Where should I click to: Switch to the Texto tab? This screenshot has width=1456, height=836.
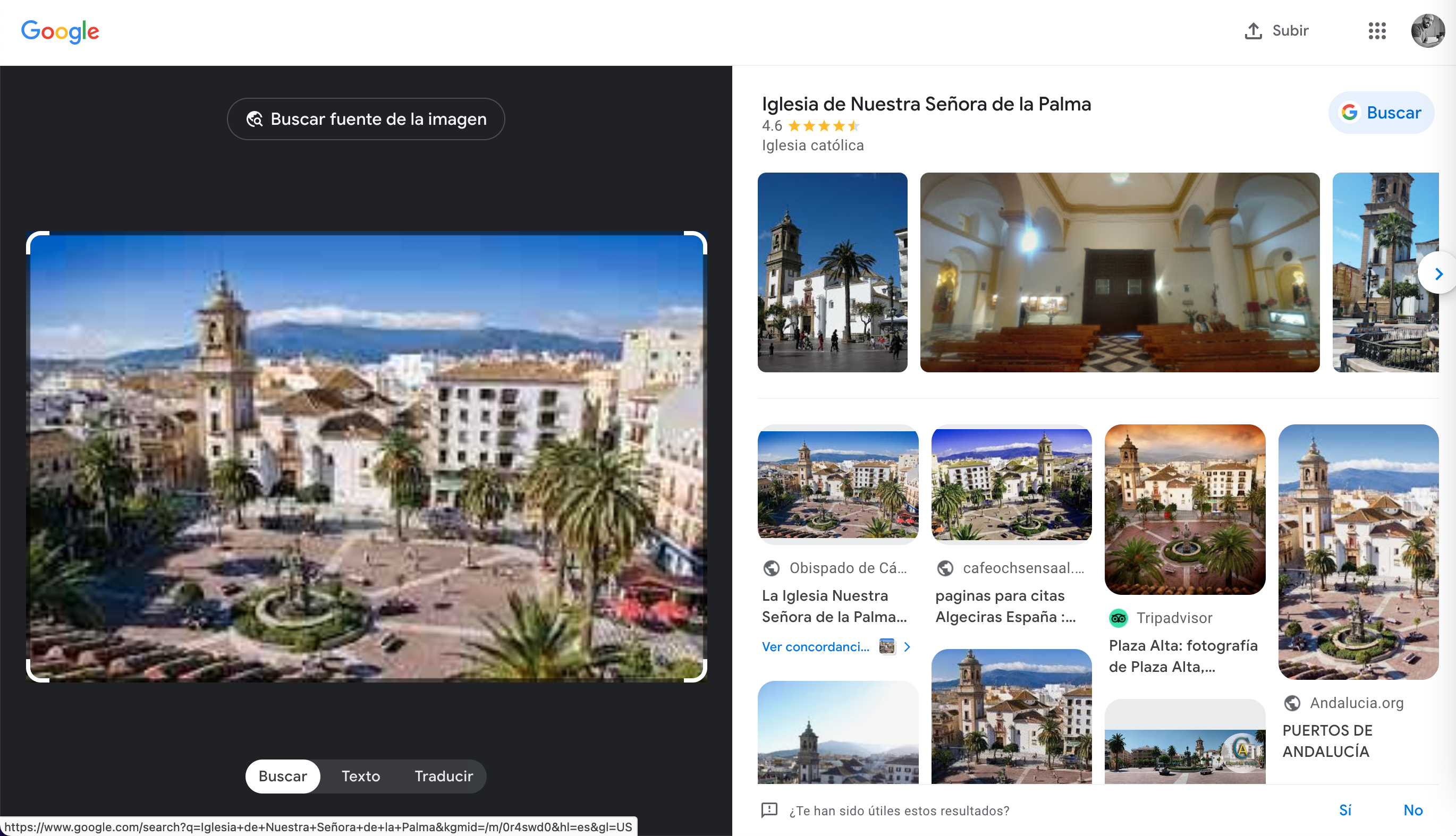(x=361, y=775)
